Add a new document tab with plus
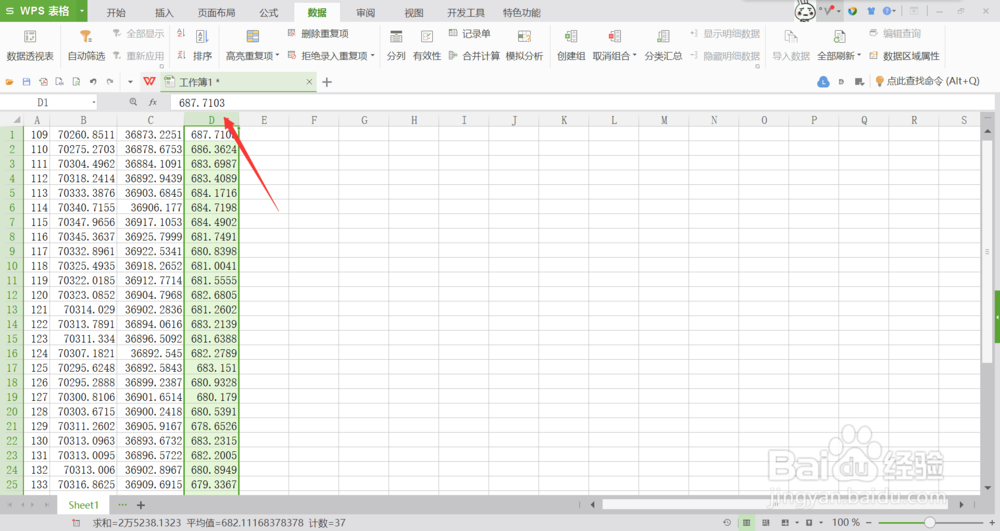The height and width of the screenshot is (531, 1000). 327,82
